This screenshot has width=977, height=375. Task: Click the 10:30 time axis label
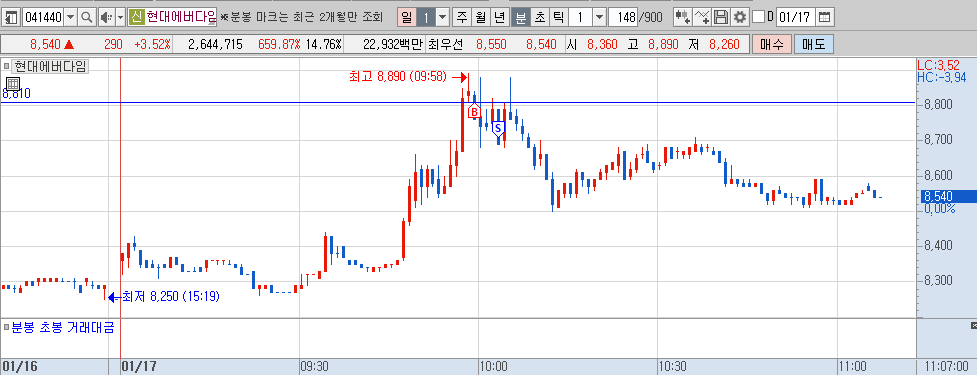point(674,366)
